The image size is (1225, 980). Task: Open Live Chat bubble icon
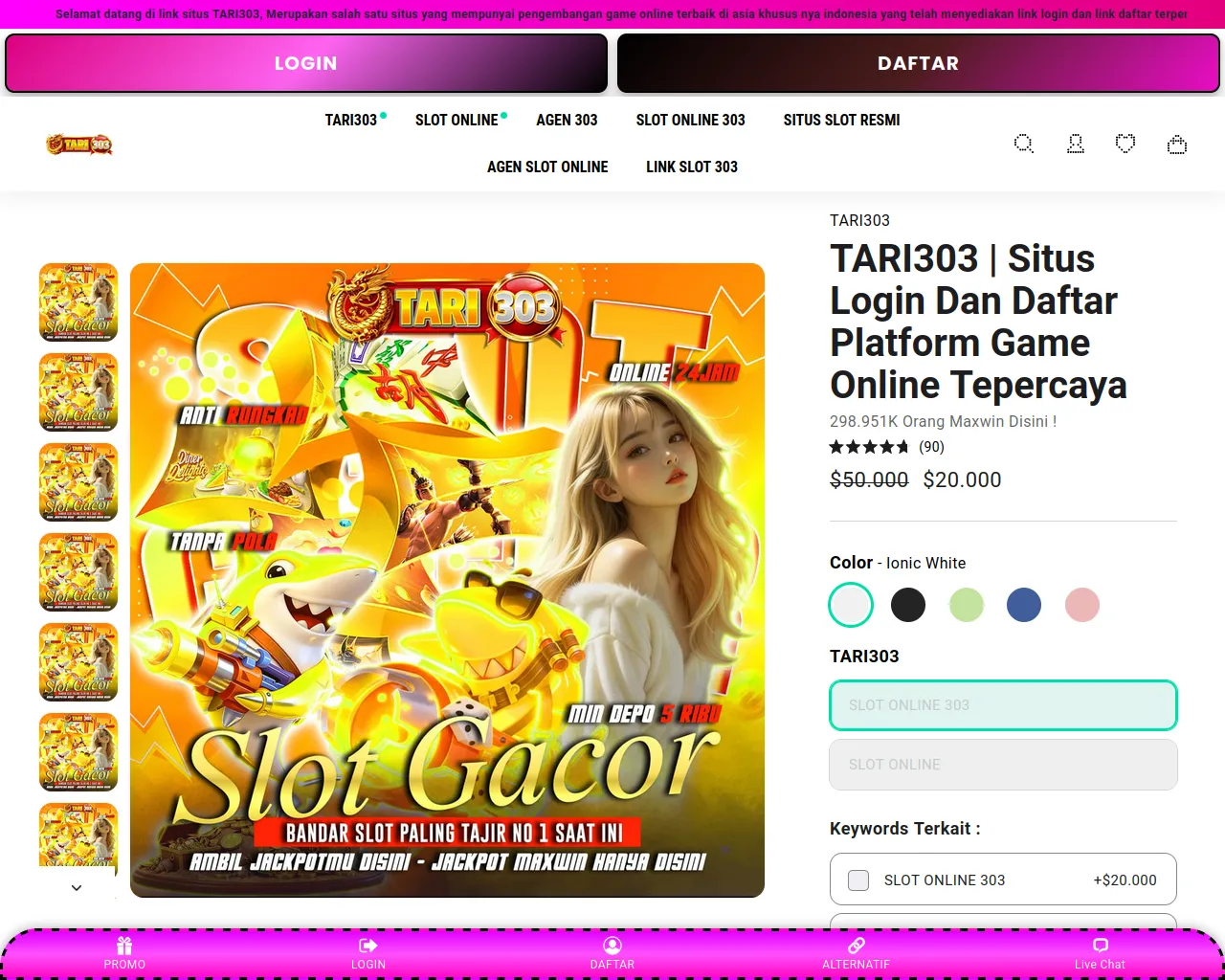click(x=1100, y=946)
